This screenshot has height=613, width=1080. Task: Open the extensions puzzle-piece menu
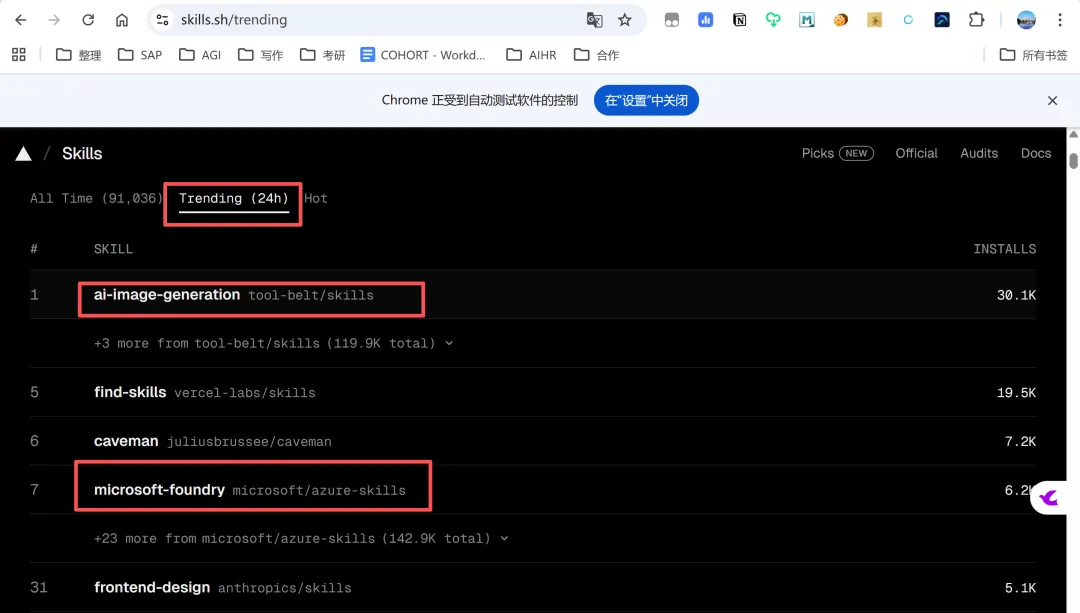pyautogui.click(x=976, y=20)
